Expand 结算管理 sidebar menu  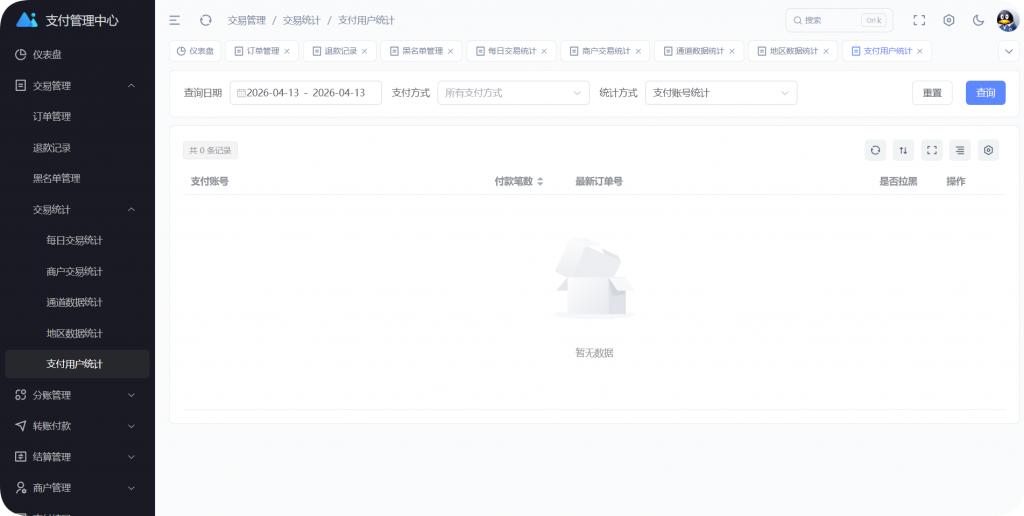point(77,457)
